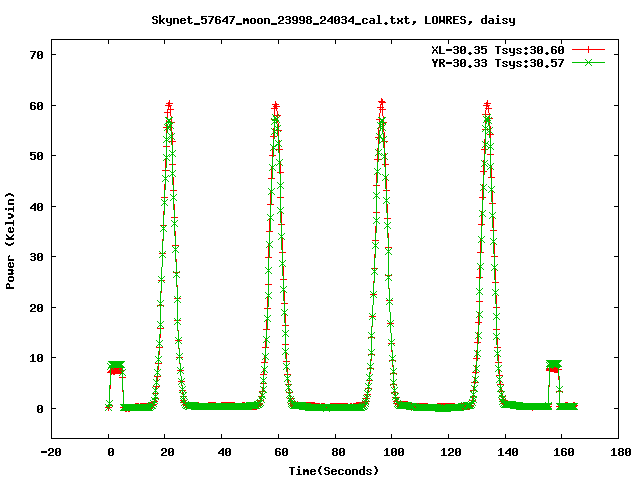The height and width of the screenshot is (480, 640).
Task: Click y-axis tick label 70
Action: pyautogui.click(x=36, y=55)
